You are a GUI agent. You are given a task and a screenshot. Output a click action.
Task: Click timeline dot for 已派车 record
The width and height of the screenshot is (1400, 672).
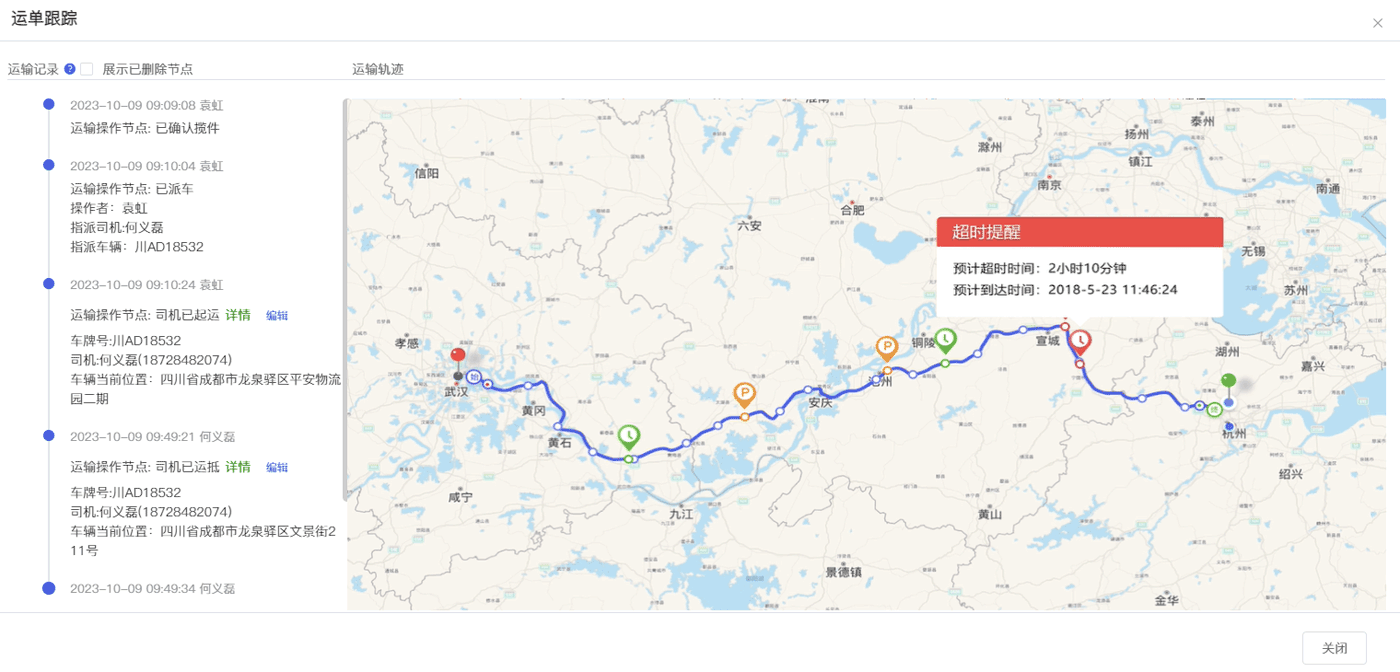click(48, 165)
